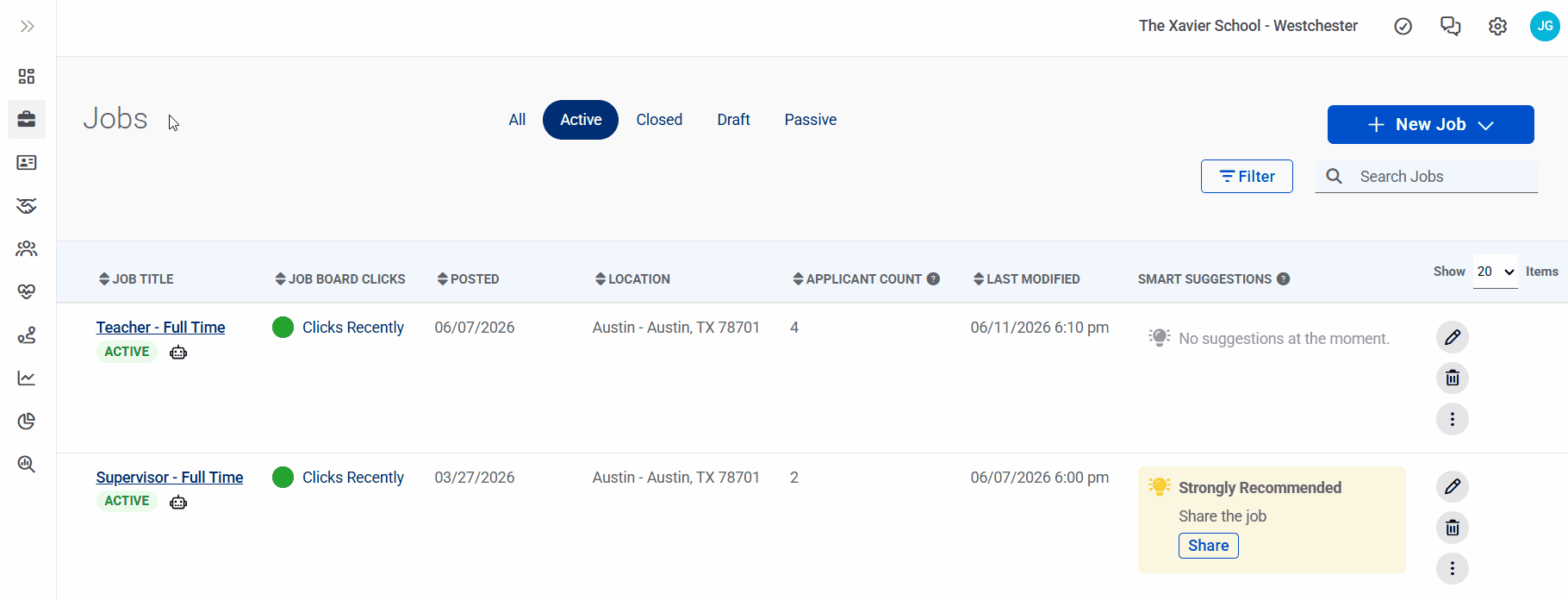
Task: Switch to the All jobs tab
Action: point(517,120)
